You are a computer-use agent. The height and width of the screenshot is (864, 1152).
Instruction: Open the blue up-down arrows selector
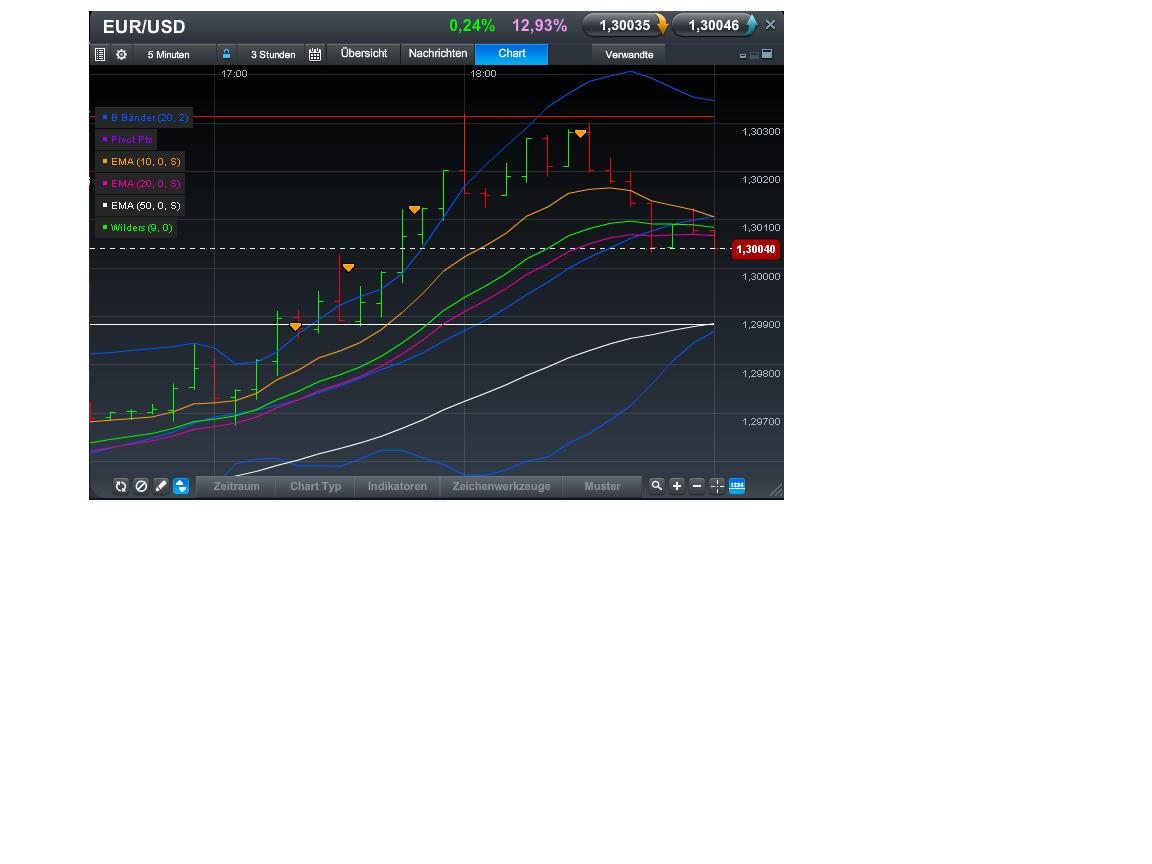point(181,486)
